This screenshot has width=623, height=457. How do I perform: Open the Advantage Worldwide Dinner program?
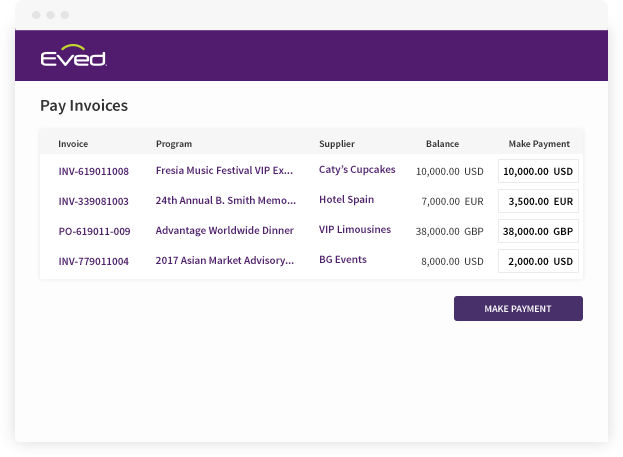(224, 230)
